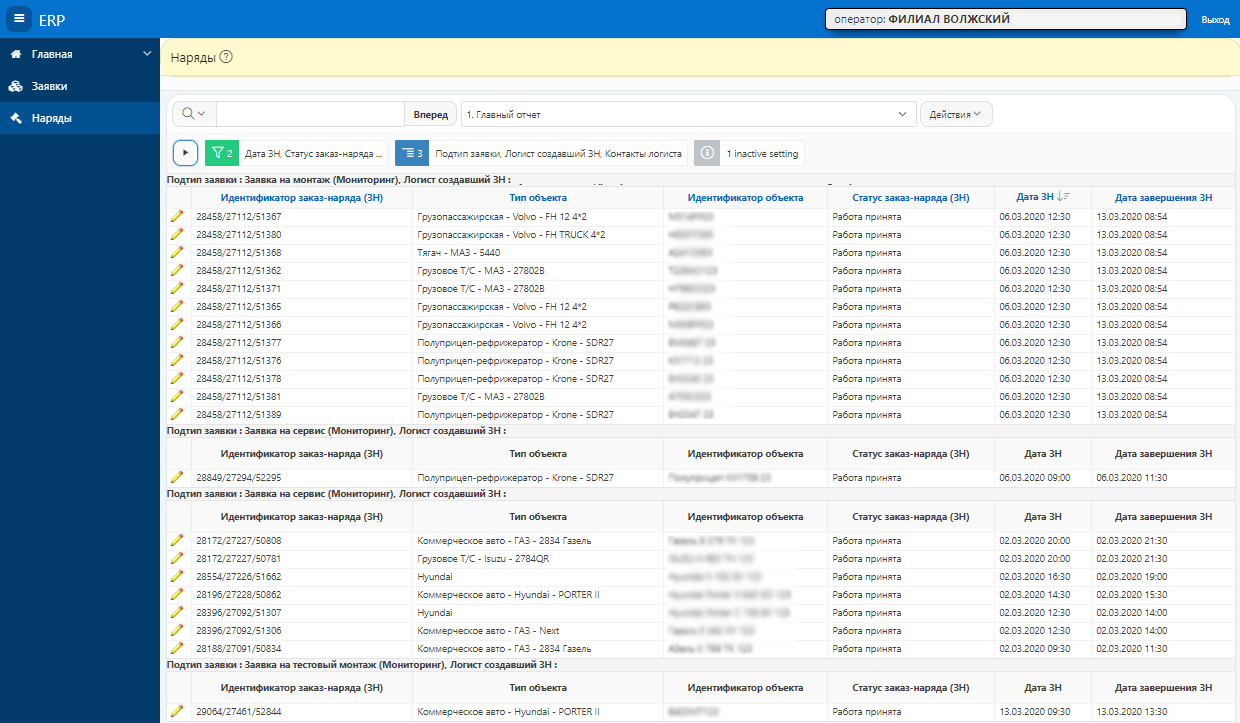Click the Выход logout link
Viewport: 1240px width, 723px height.
click(x=1215, y=19)
